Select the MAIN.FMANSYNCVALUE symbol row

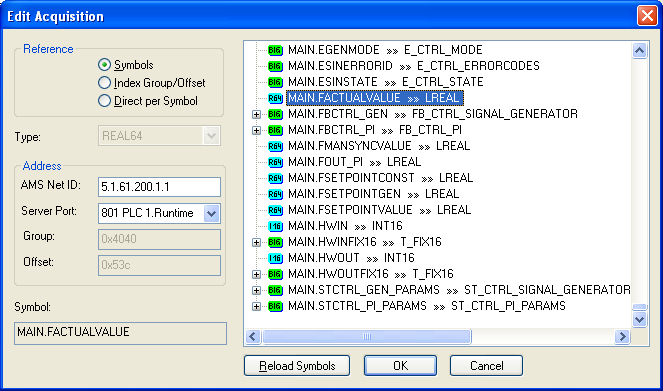pos(379,146)
